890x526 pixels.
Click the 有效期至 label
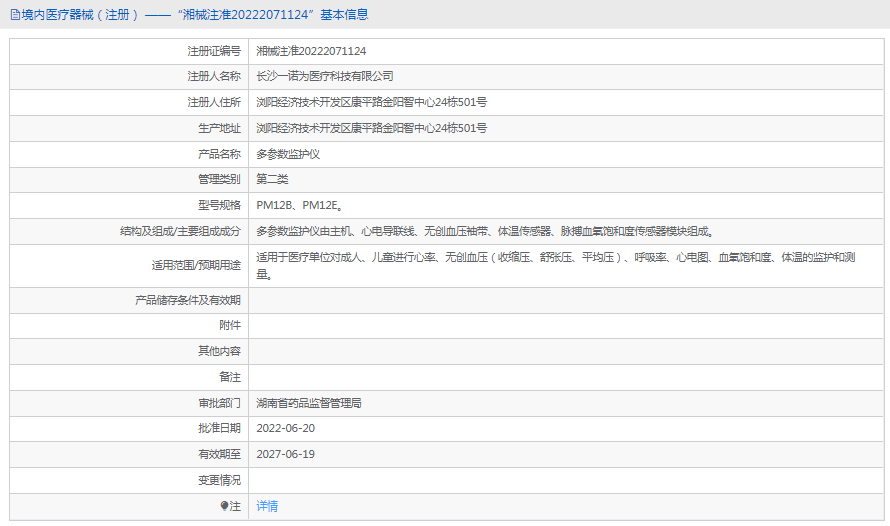click(x=219, y=455)
